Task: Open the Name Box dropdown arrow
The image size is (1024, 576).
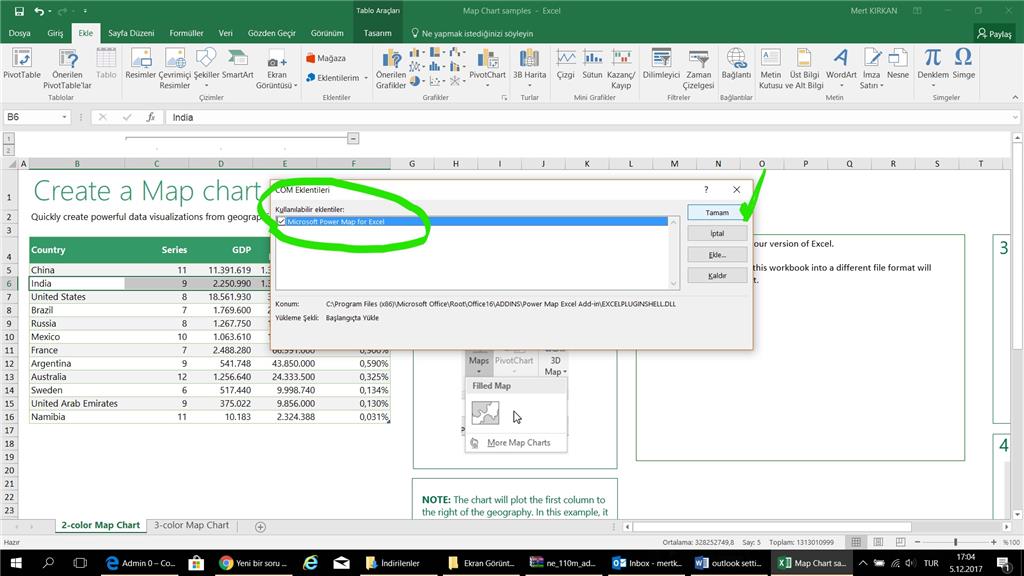Action: [64, 117]
